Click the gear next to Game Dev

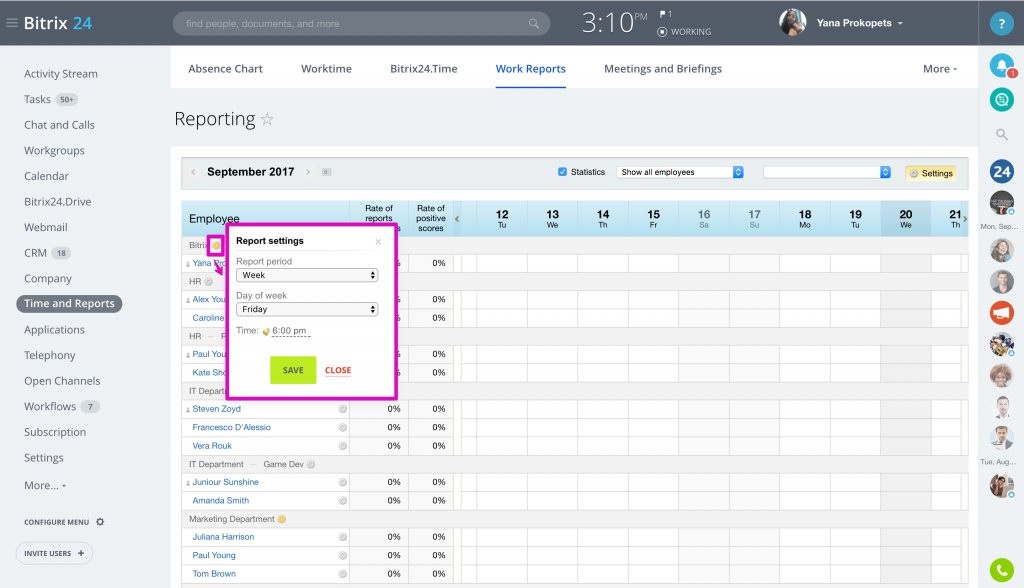311,465
